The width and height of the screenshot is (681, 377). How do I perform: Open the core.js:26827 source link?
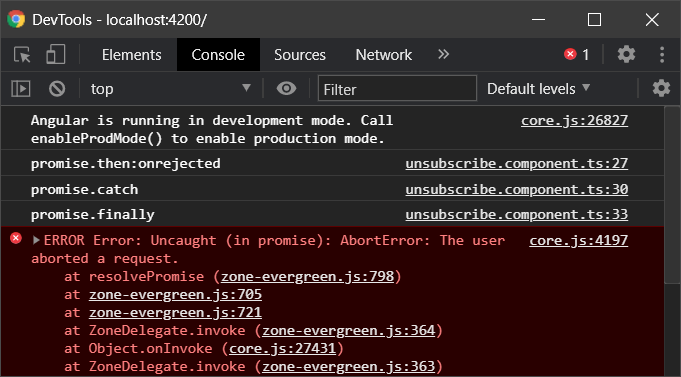click(575, 120)
